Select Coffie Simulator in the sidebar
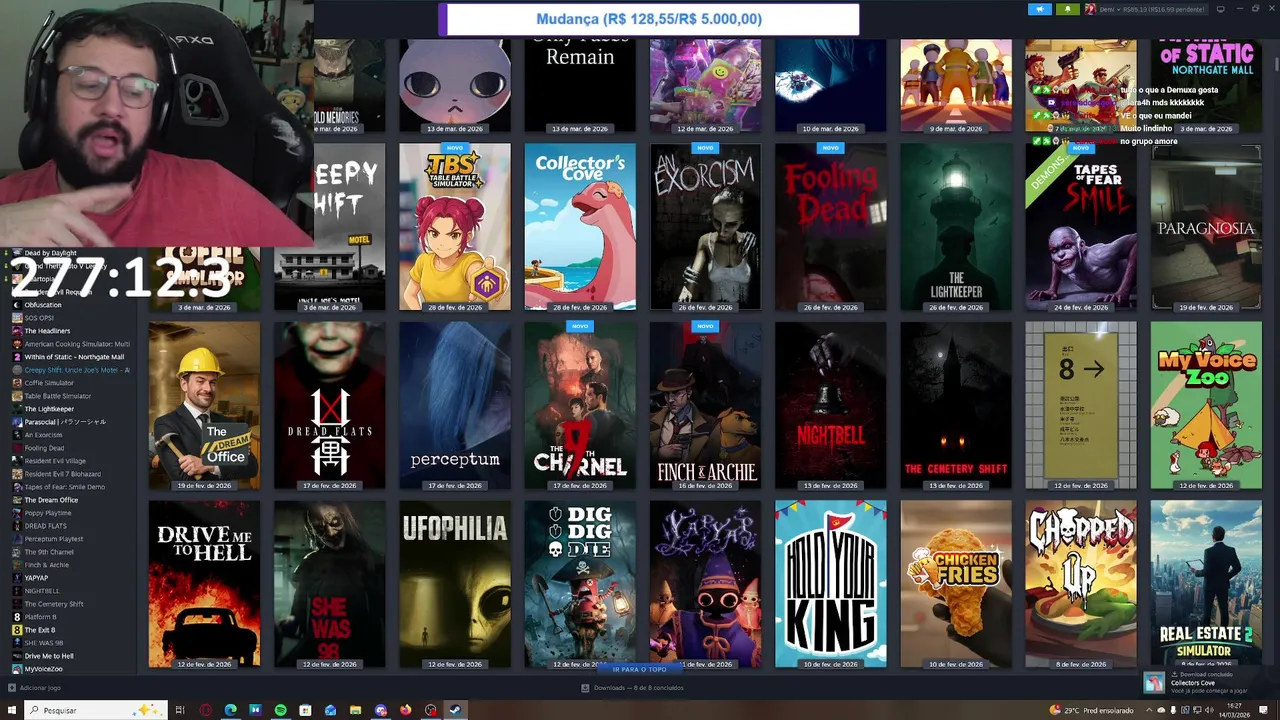The image size is (1280, 720). [49, 383]
